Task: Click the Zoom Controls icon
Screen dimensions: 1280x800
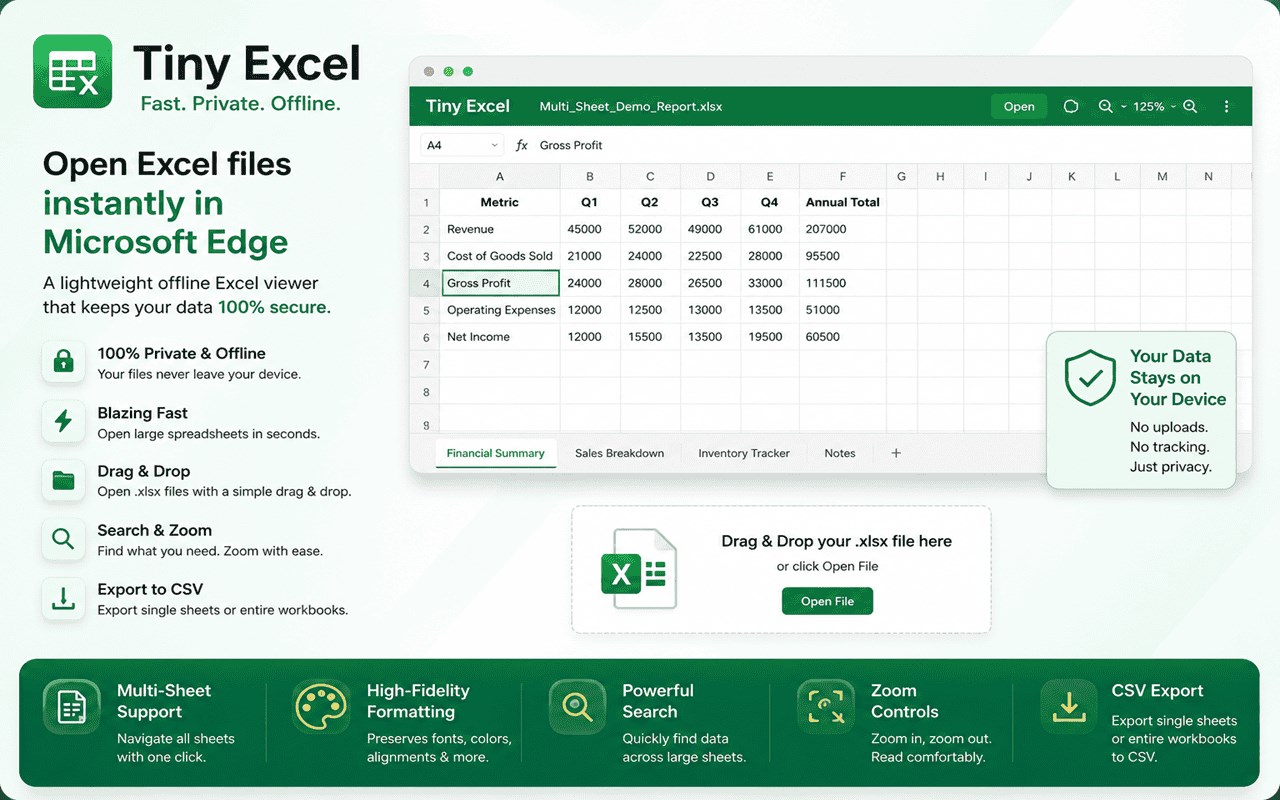Action: 826,707
